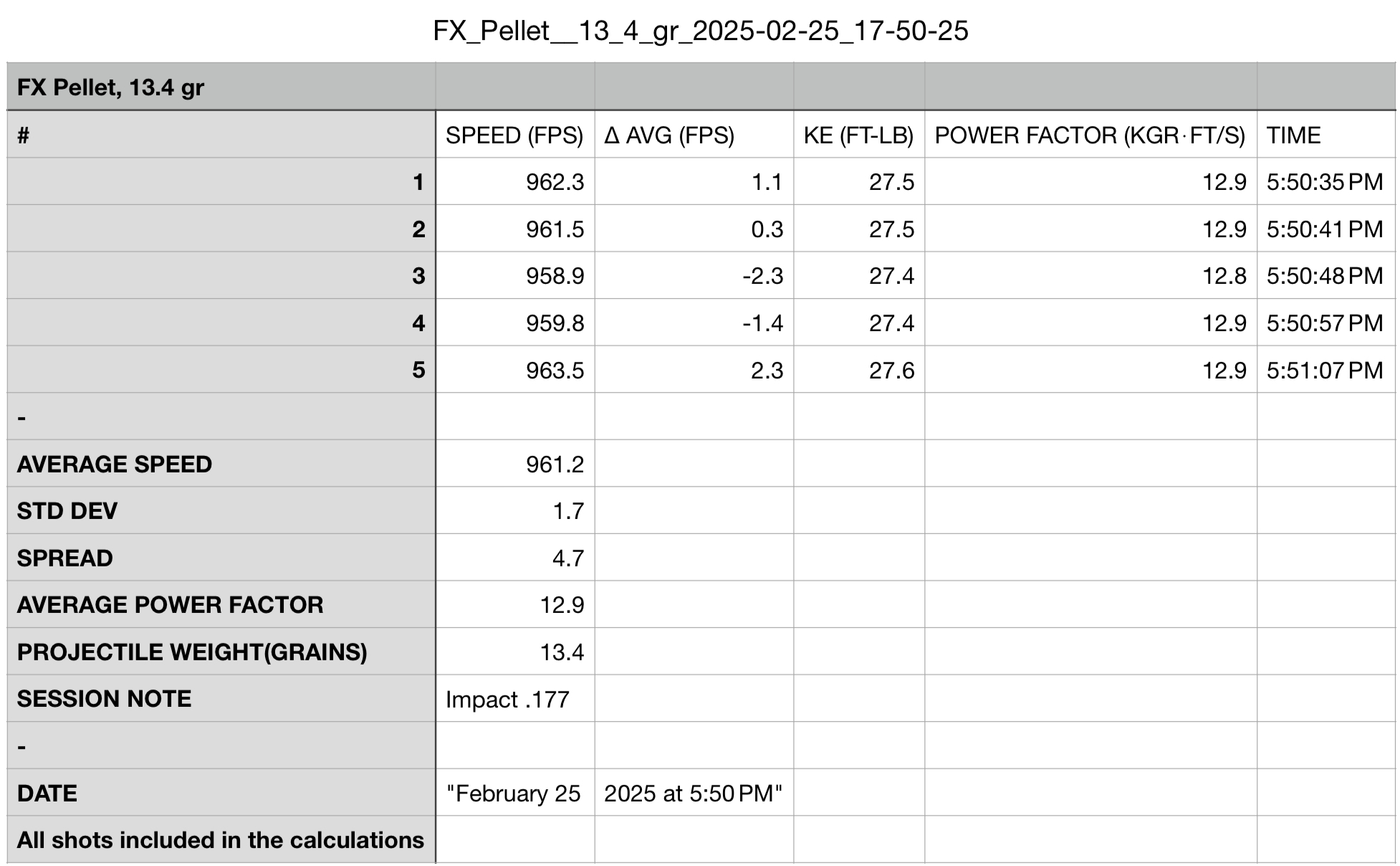Image resolution: width=1400 pixels, height=866 pixels.
Task: Select the SPREAD value 4.7
Action: coord(514,558)
